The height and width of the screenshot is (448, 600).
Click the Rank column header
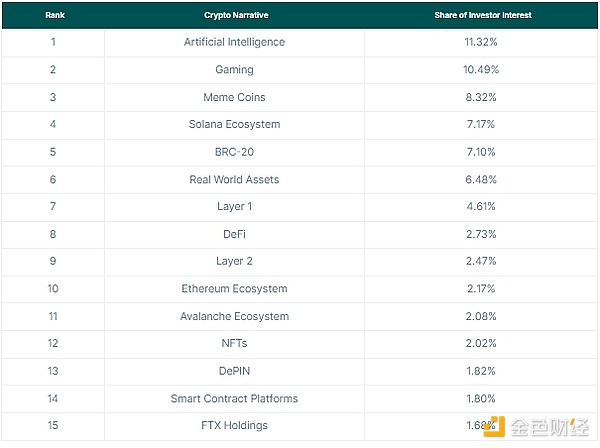click(53, 15)
